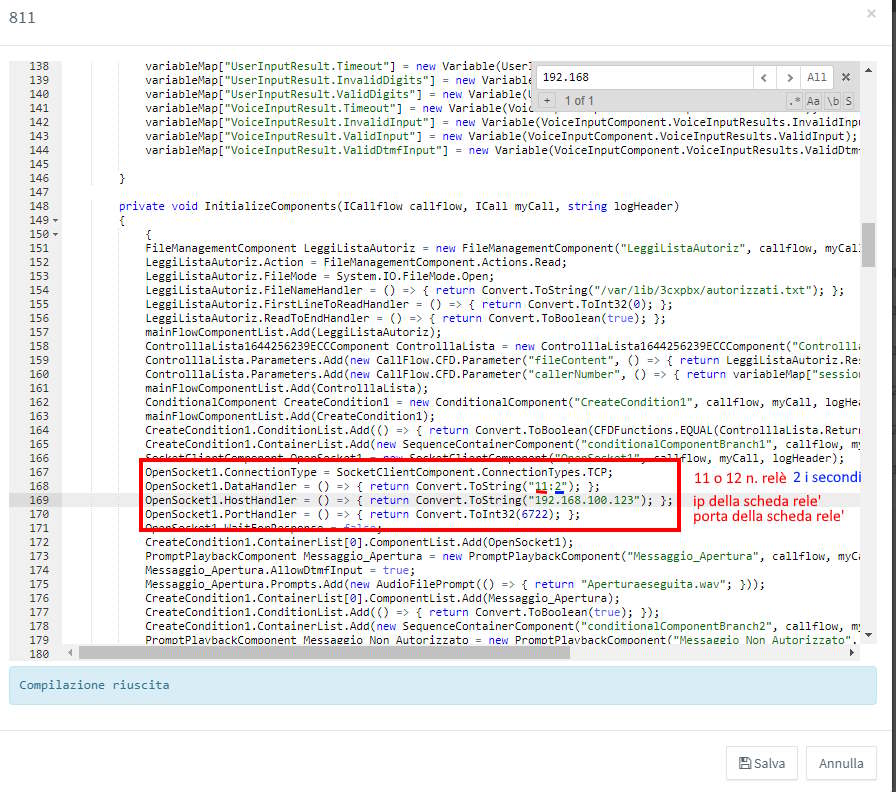This screenshot has width=896, height=792.
Task: Click the All matches button
Action: [x=817, y=77]
